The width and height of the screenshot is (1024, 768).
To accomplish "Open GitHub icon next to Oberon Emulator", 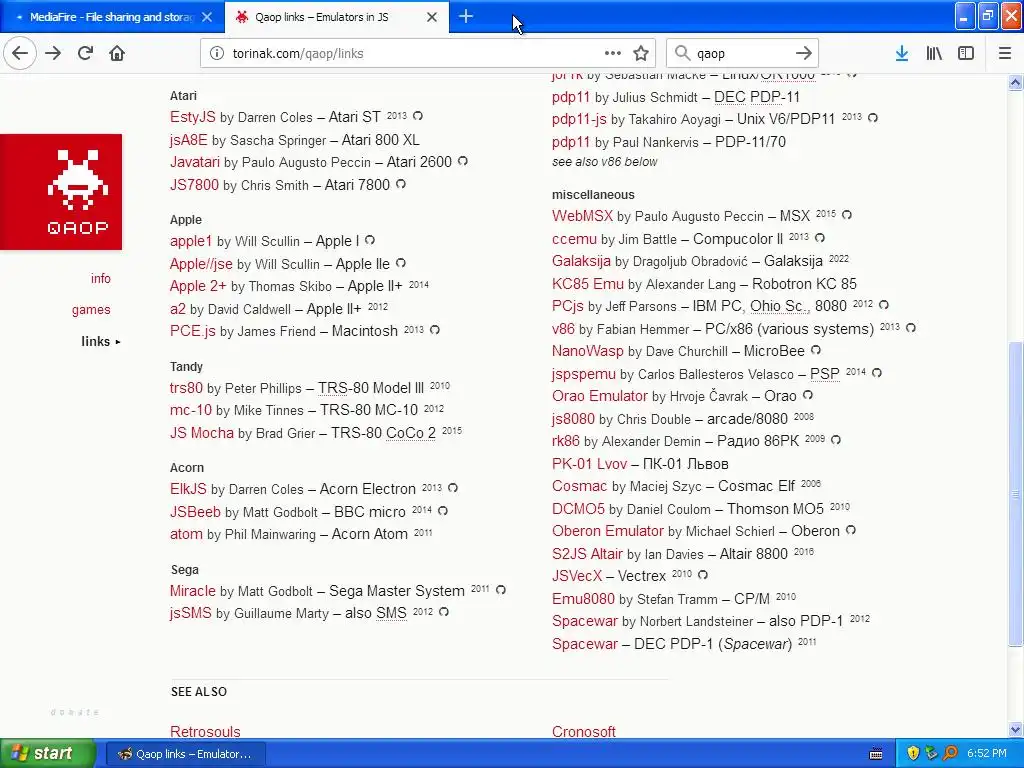I will [x=851, y=530].
